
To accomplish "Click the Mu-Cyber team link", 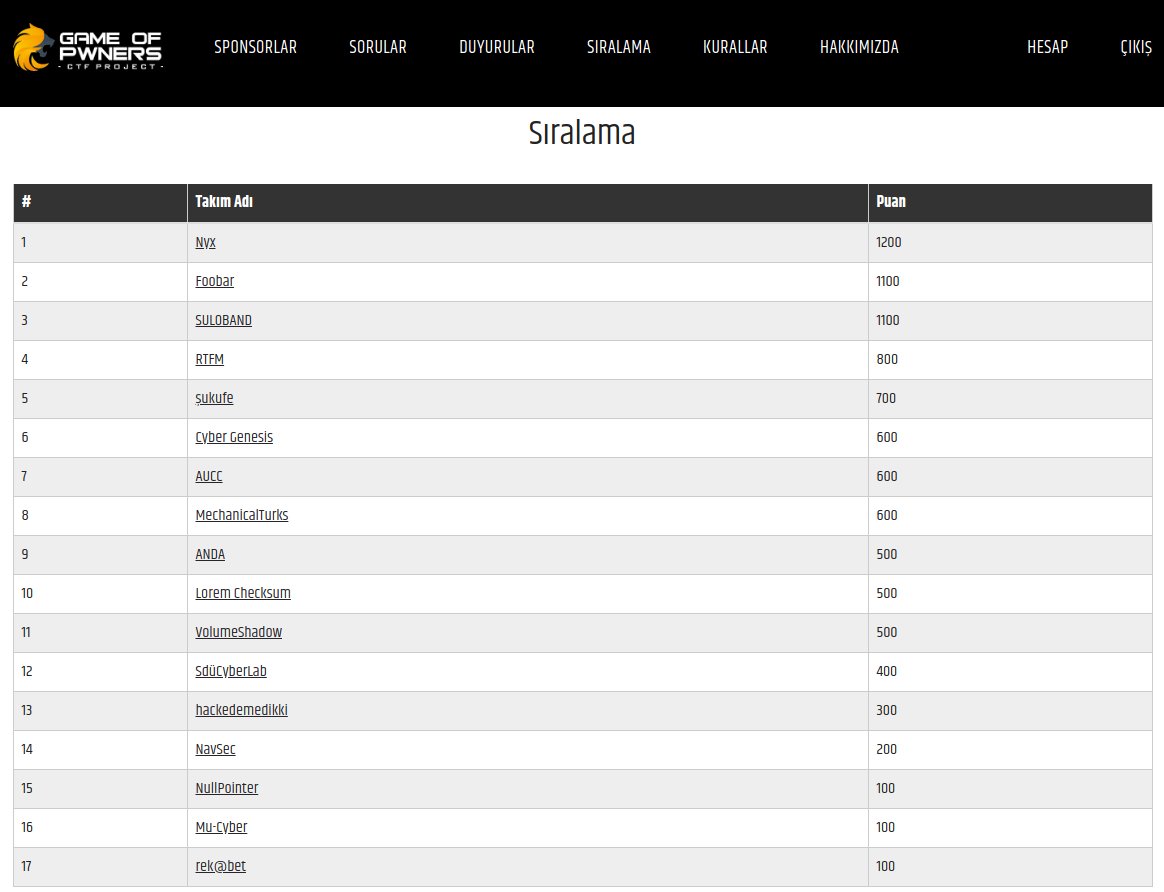I will [x=221, y=827].
